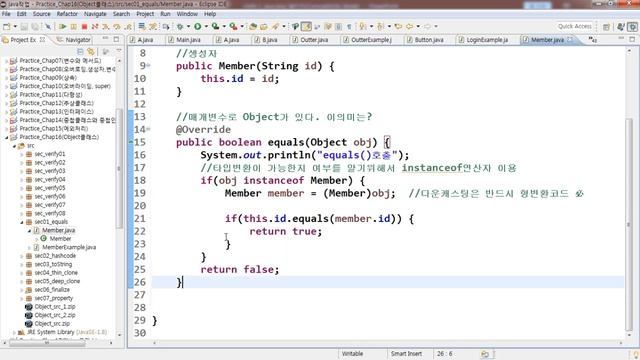The height and width of the screenshot is (360, 640).
Task: Select Object_src_1.zip file
Action: (55, 307)
